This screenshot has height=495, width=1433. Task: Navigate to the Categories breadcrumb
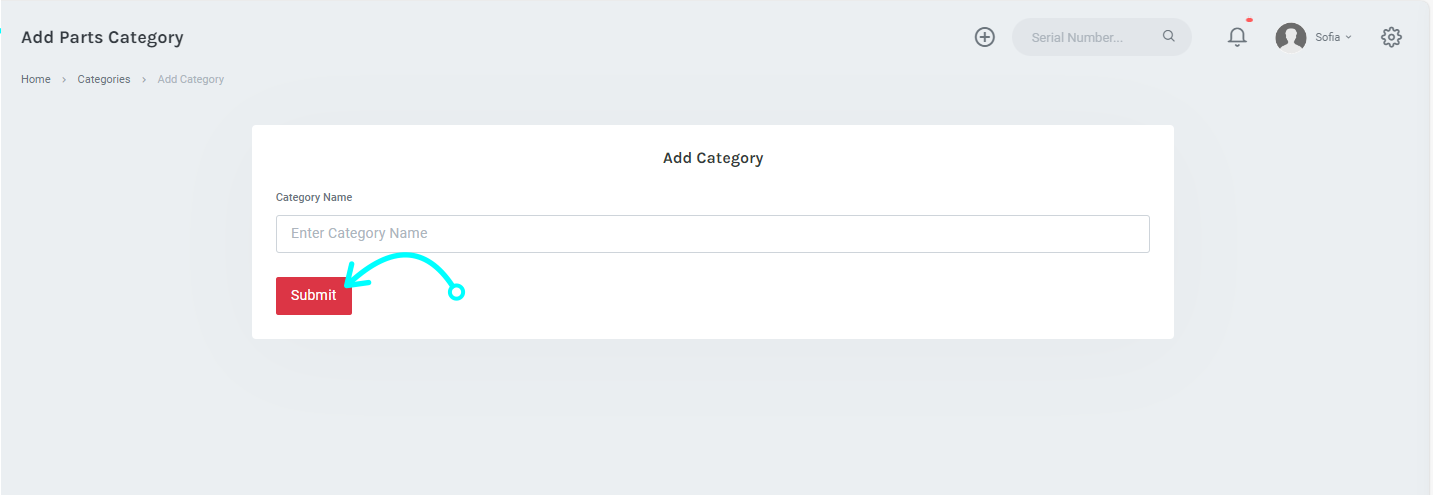[x=104, y=79]
